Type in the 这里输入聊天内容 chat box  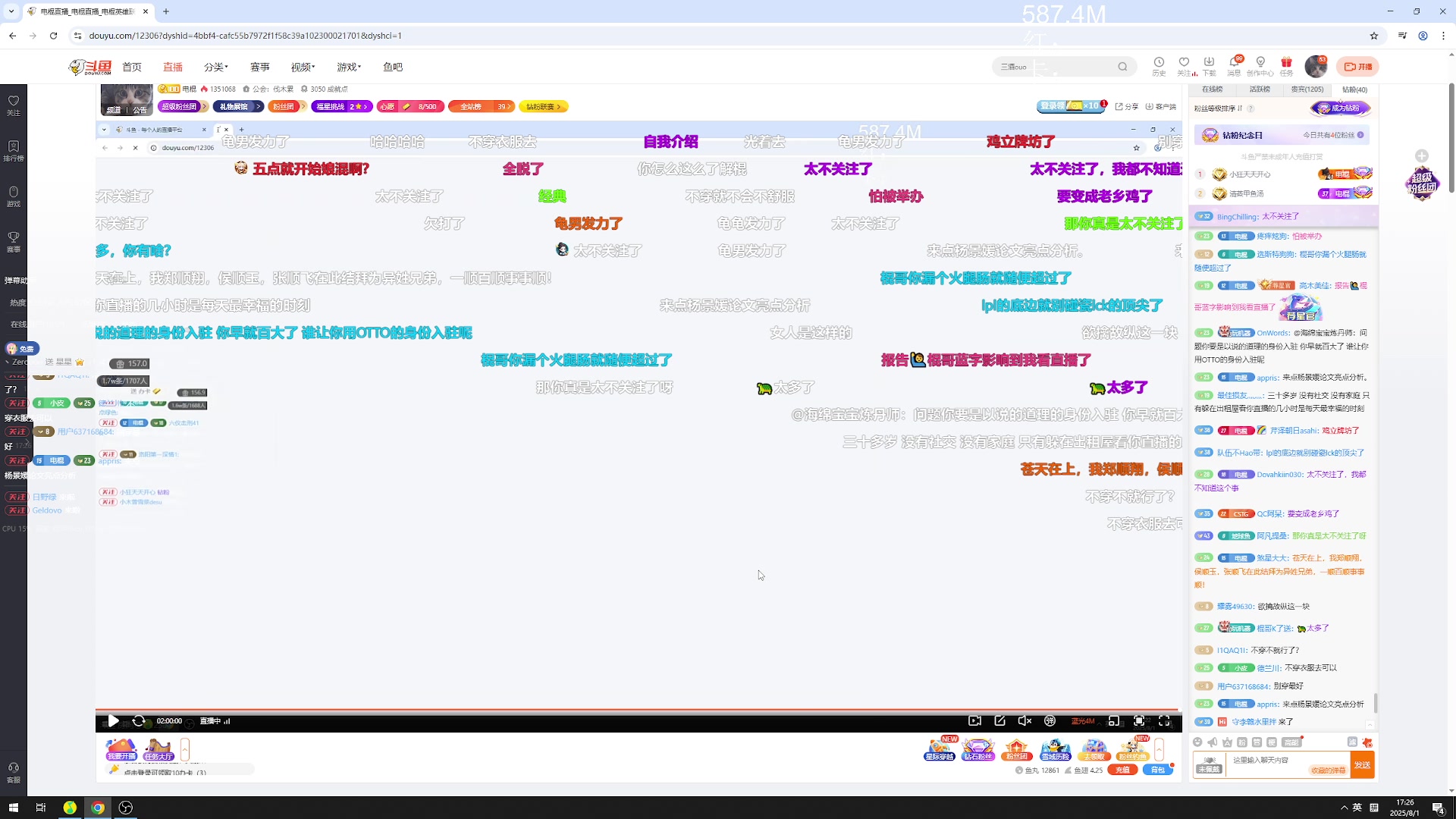point(1287,764)
